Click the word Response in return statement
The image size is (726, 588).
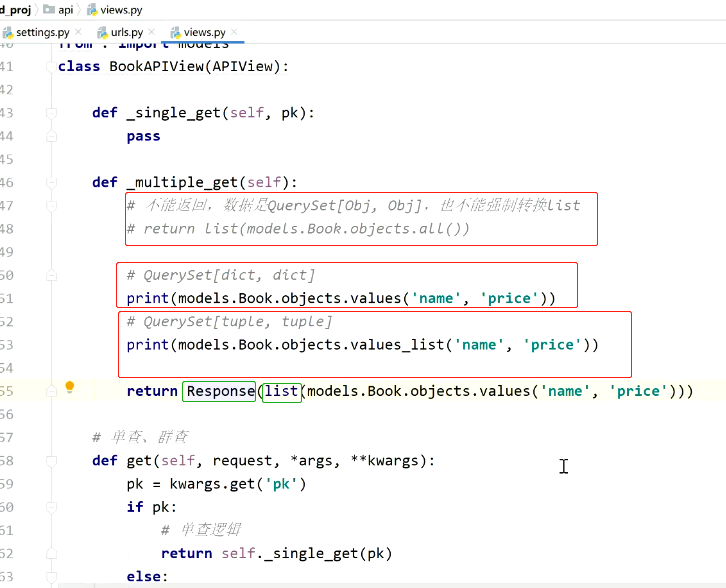(220, 391)
